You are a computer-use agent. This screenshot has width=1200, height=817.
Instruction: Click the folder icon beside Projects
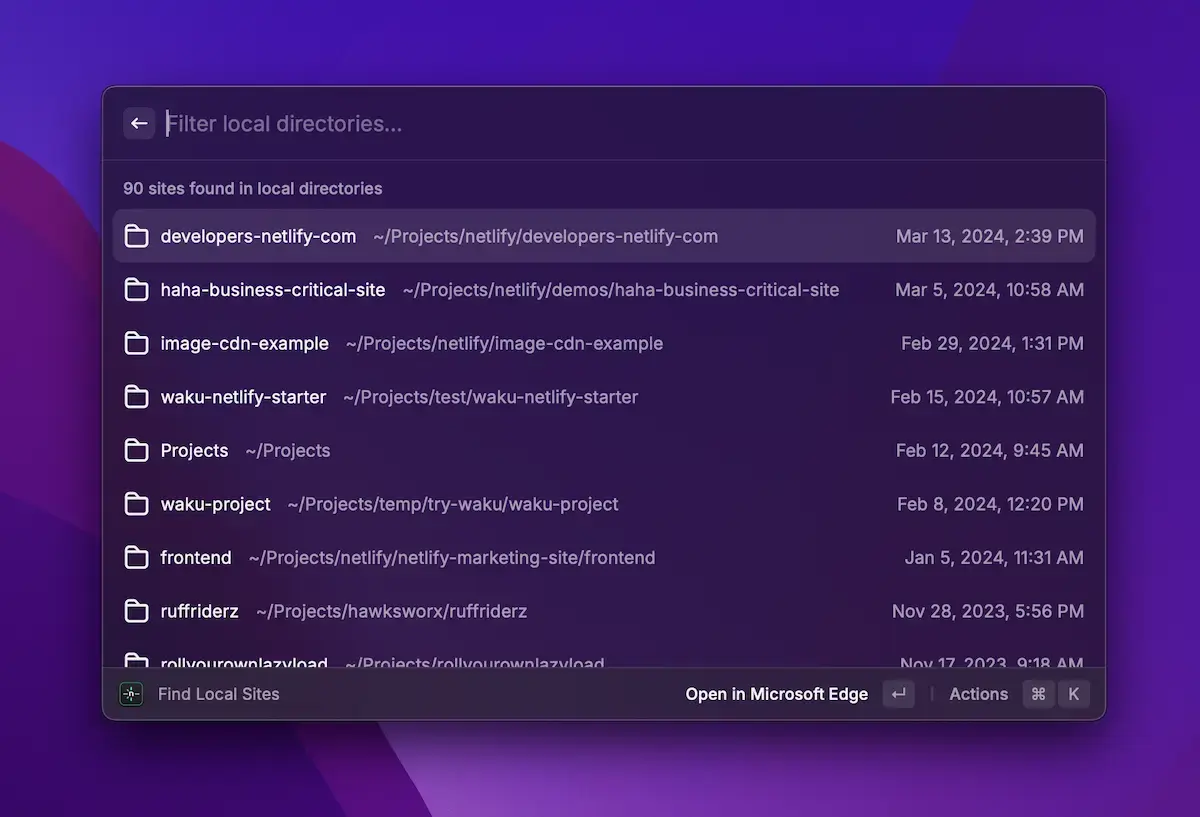[136, 450]
